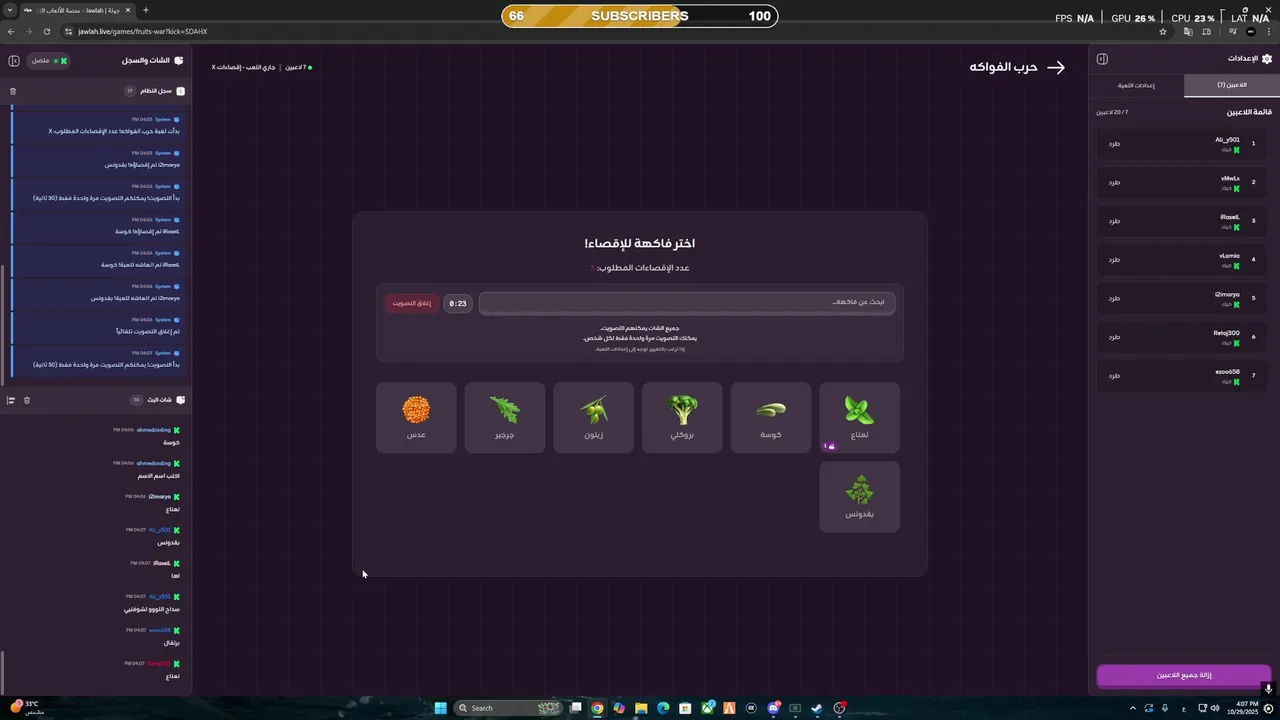This screenshot has width=1280, height=720.
Task: Click the back arrow next to حرب الفواكه
Action: [x=1056, y=67]
